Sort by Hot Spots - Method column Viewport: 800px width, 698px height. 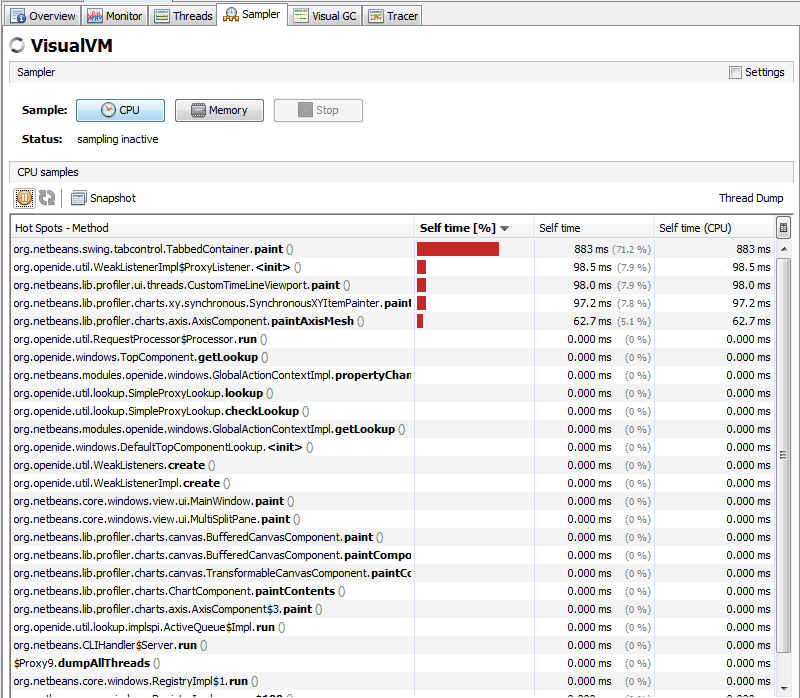(x=212, y=228)
